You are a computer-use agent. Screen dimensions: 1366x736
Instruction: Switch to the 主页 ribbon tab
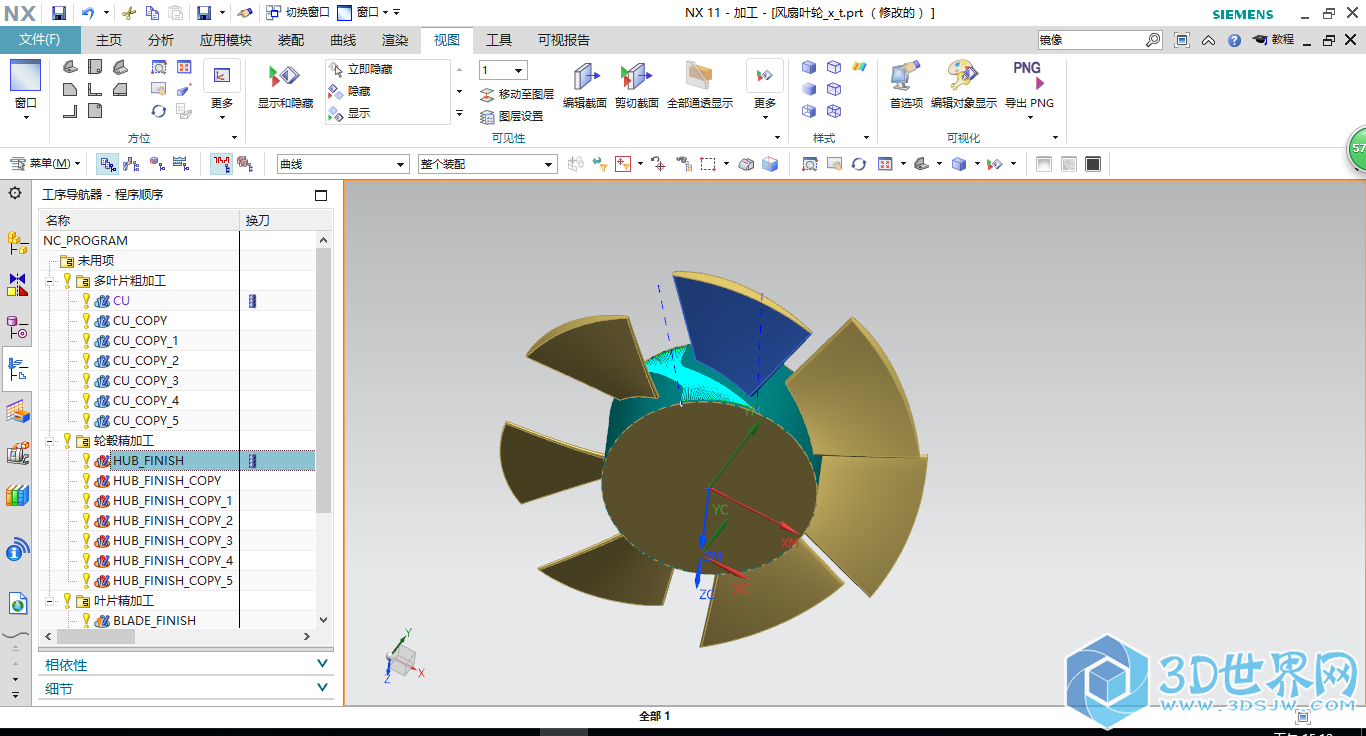(109, 40)
